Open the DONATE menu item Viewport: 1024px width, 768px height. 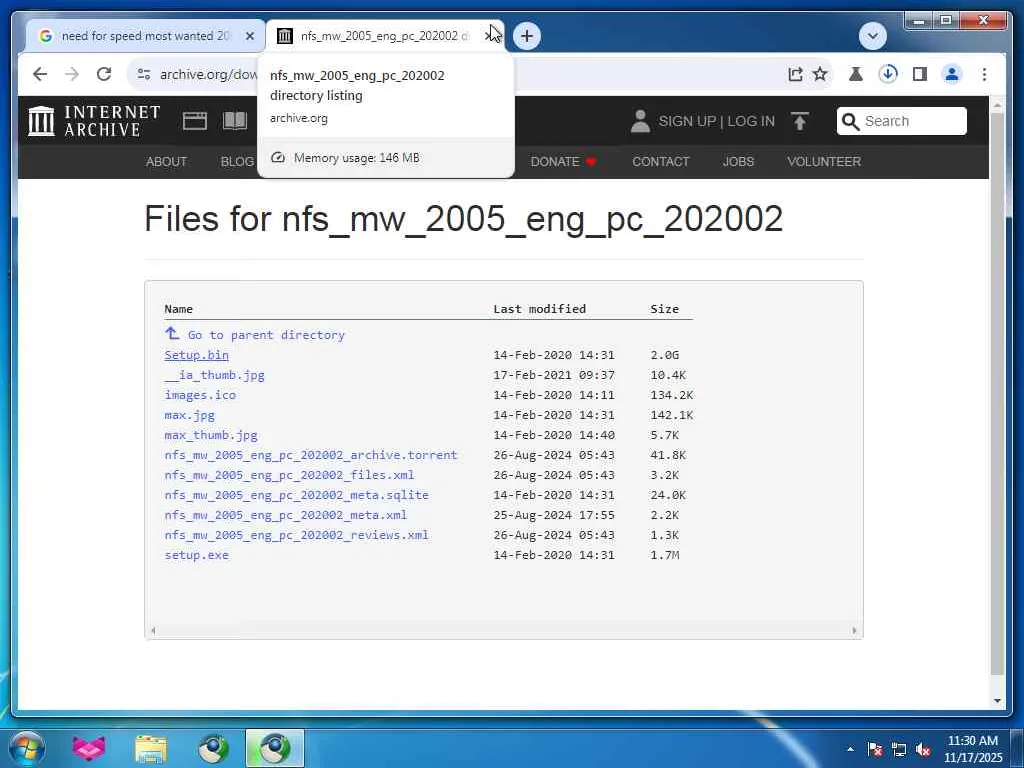coord(563,161)
